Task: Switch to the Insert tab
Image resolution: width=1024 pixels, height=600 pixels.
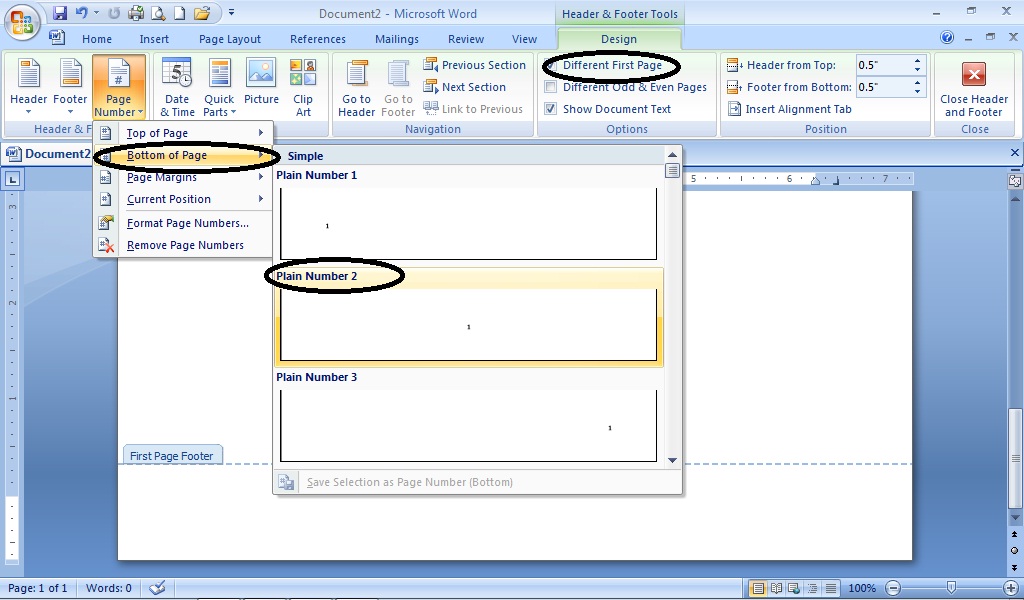Action: (x=154, y=39)
